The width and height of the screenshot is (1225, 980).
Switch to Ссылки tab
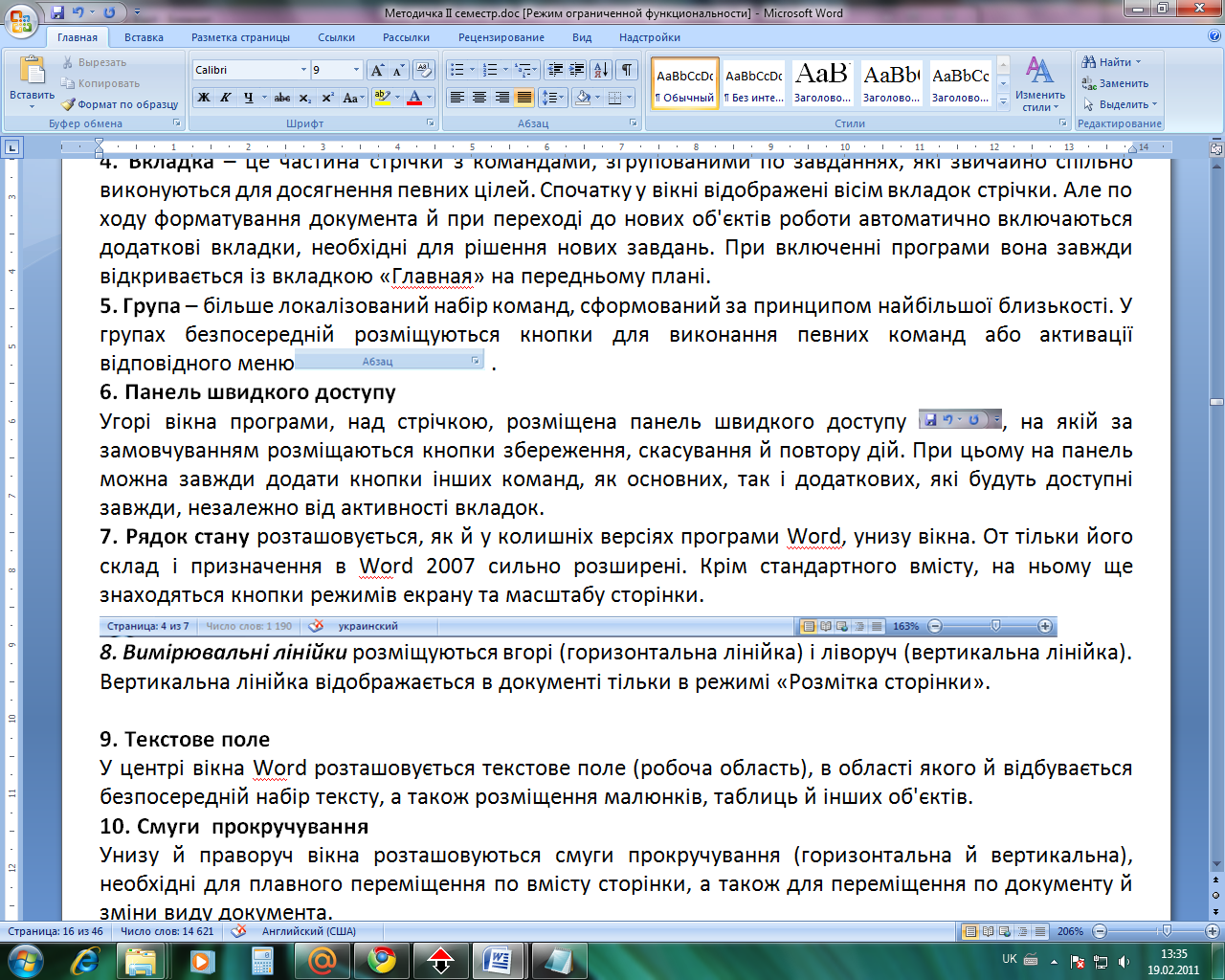tap(336, 37)
